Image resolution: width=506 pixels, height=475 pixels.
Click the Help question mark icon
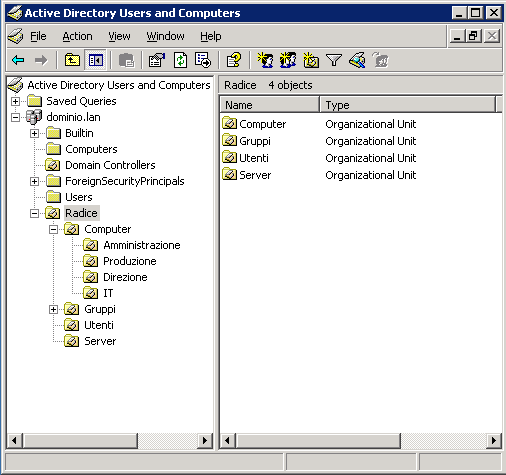[x=234, y=60]
